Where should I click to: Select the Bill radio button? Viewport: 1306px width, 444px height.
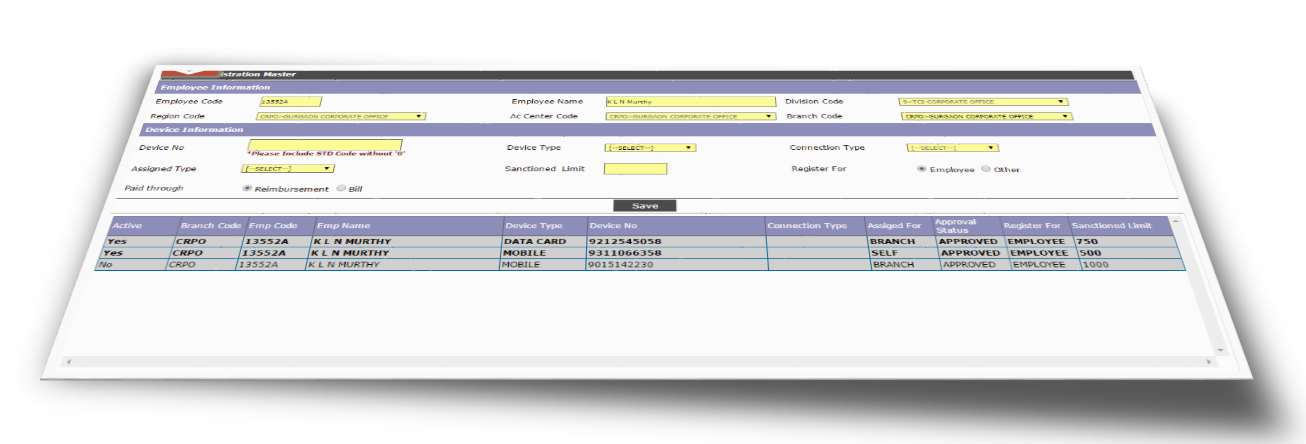tap(341, 188)
